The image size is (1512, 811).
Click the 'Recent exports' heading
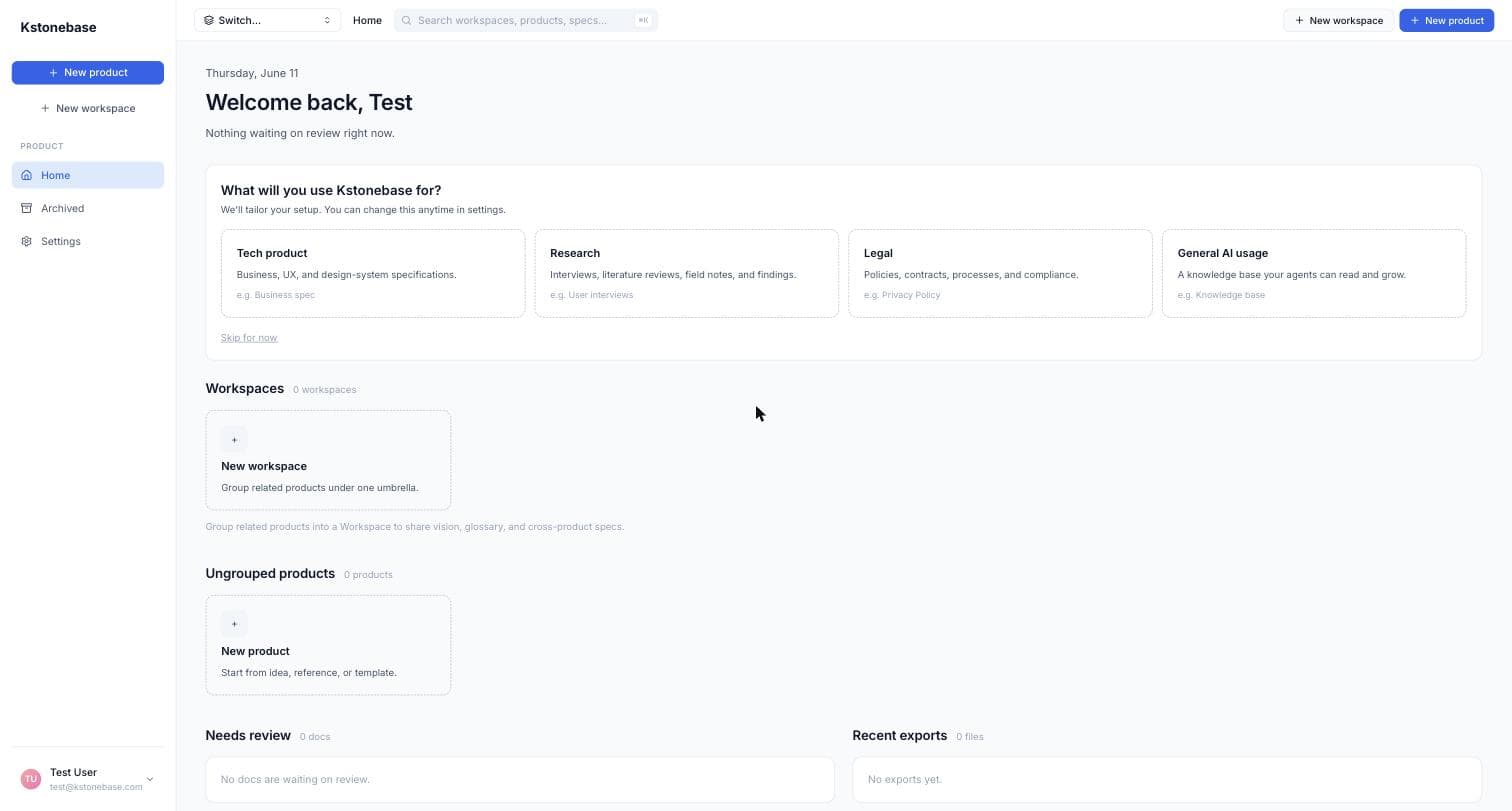[899, 735]
